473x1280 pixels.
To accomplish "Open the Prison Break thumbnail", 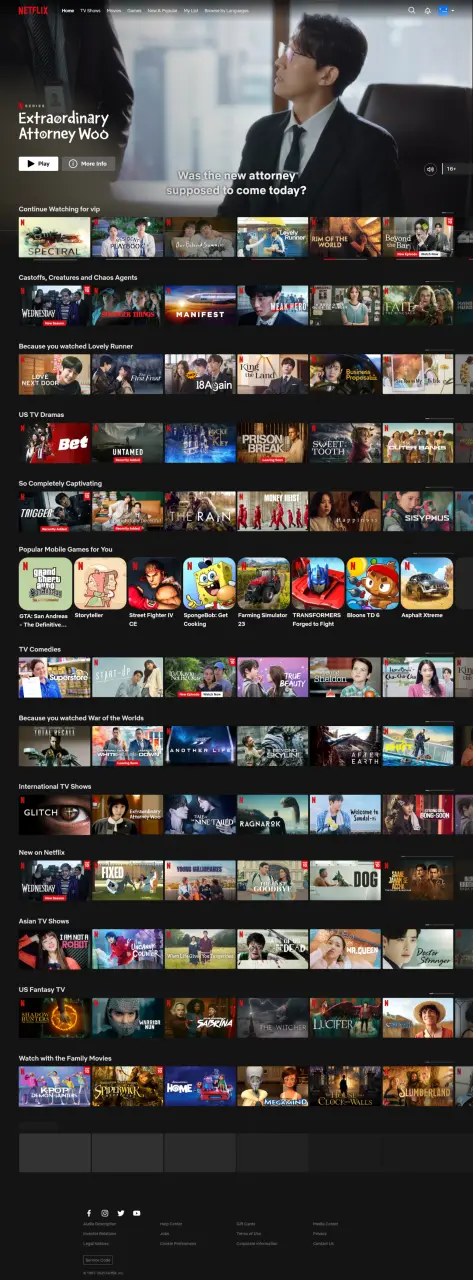I will pyautogui.click(x=273, y=443).
